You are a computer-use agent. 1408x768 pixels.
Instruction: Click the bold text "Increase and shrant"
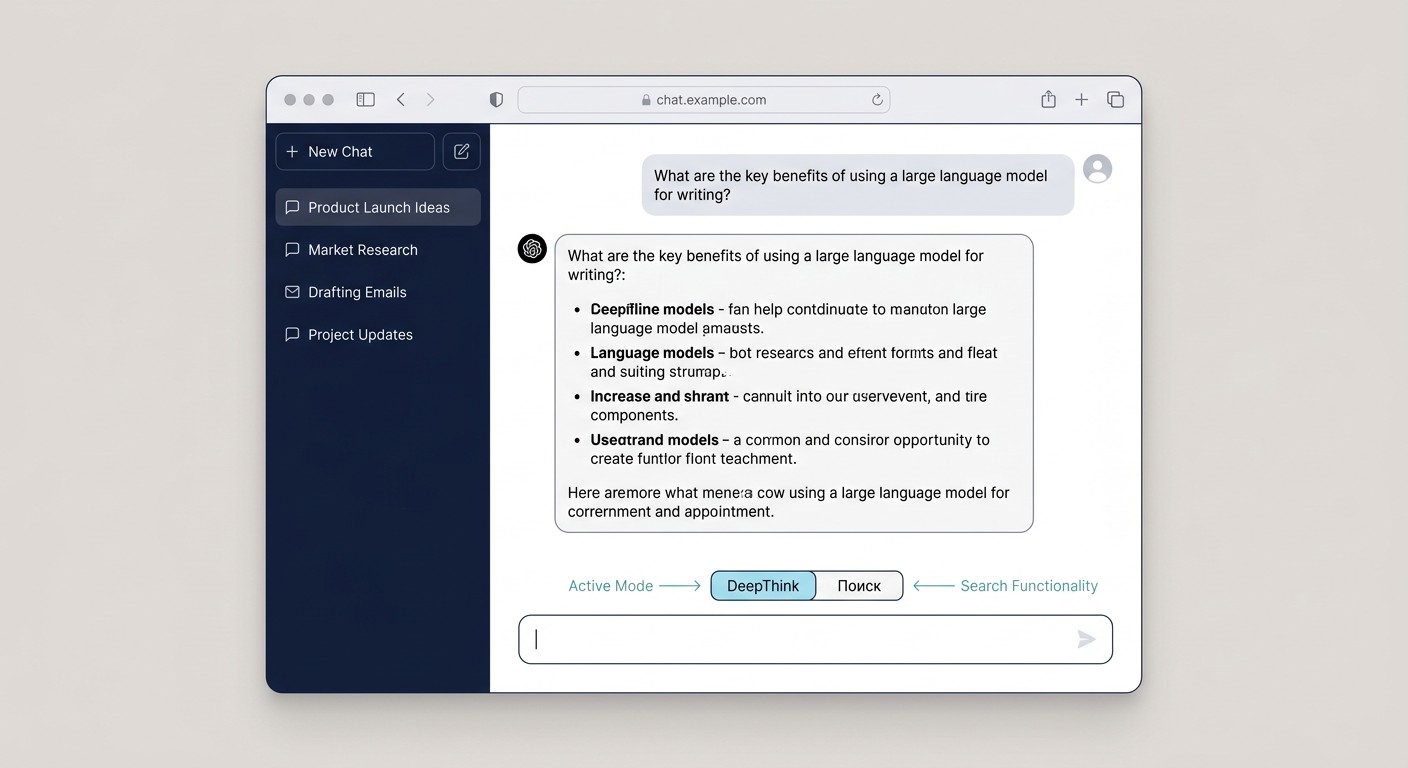pos(659,396)
